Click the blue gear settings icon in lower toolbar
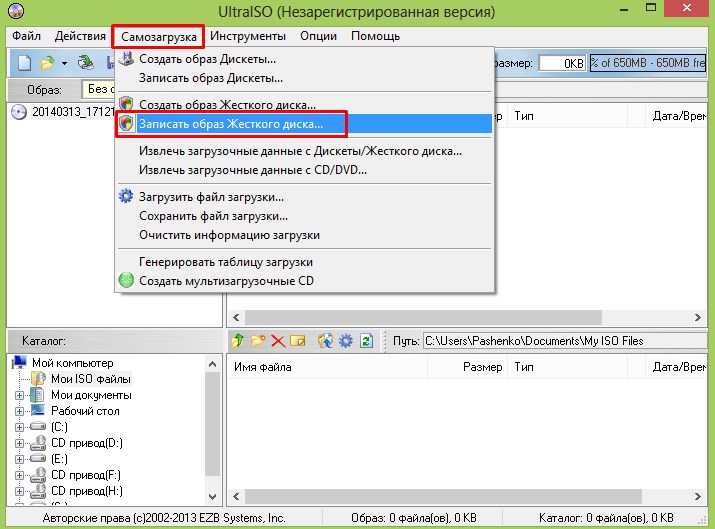Viewport: 715px width, 529px height. pos(346,341)
